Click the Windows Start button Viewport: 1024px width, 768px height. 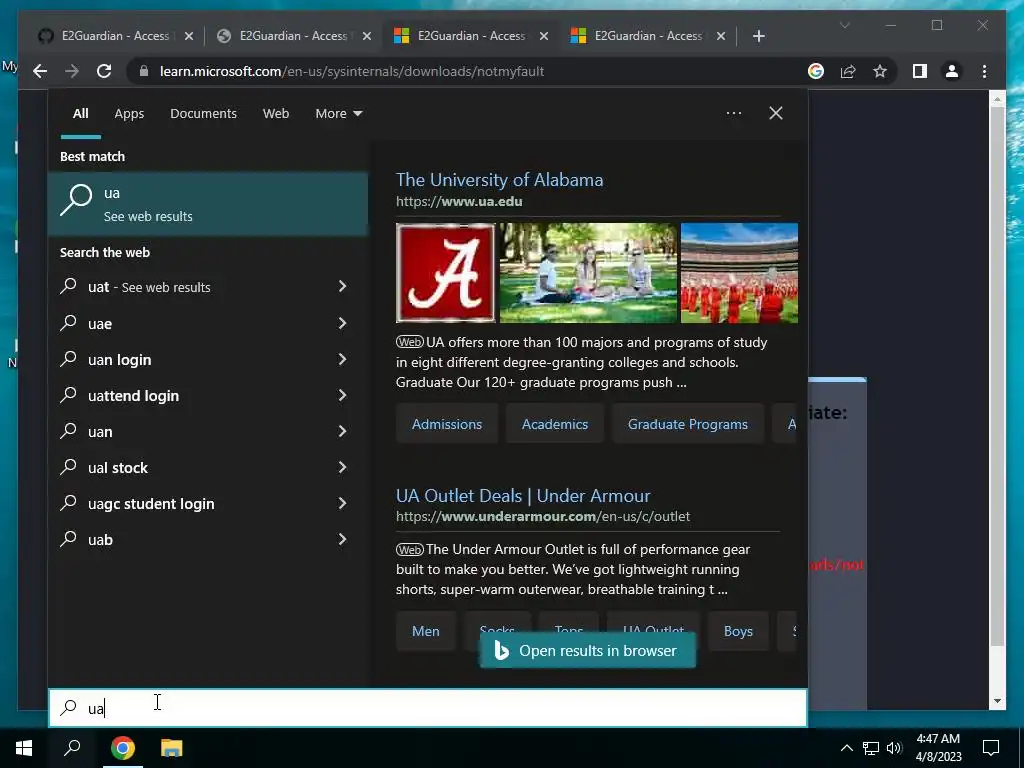pos(24,748)
